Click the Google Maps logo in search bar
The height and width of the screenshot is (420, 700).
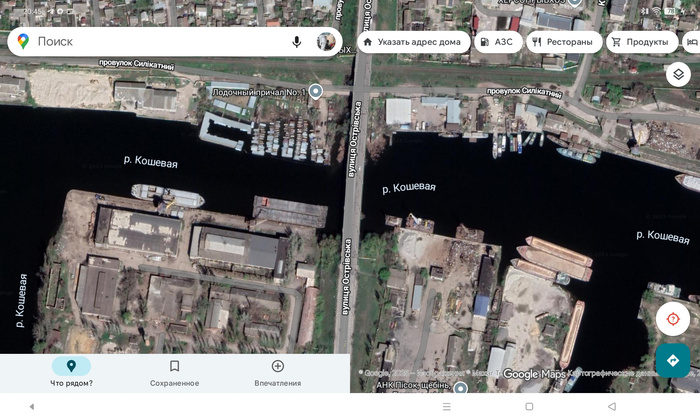click(23, 42)
